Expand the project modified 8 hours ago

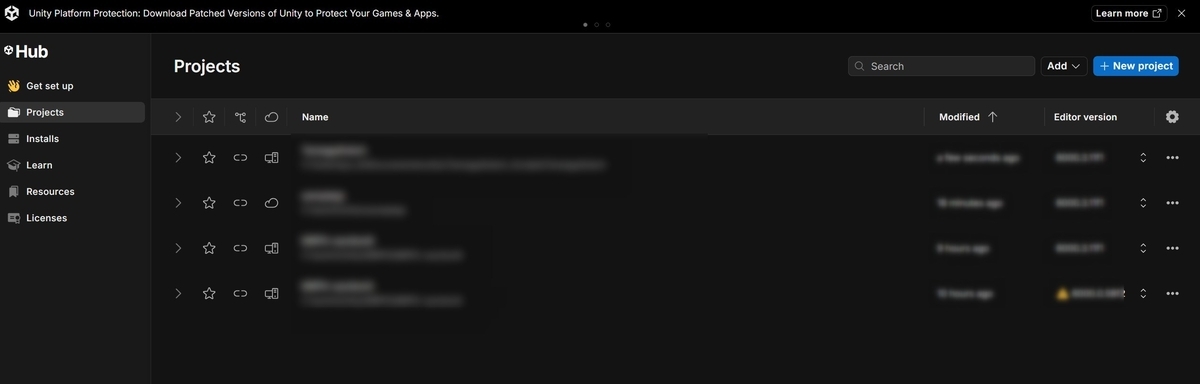click(x=178, y=248)
